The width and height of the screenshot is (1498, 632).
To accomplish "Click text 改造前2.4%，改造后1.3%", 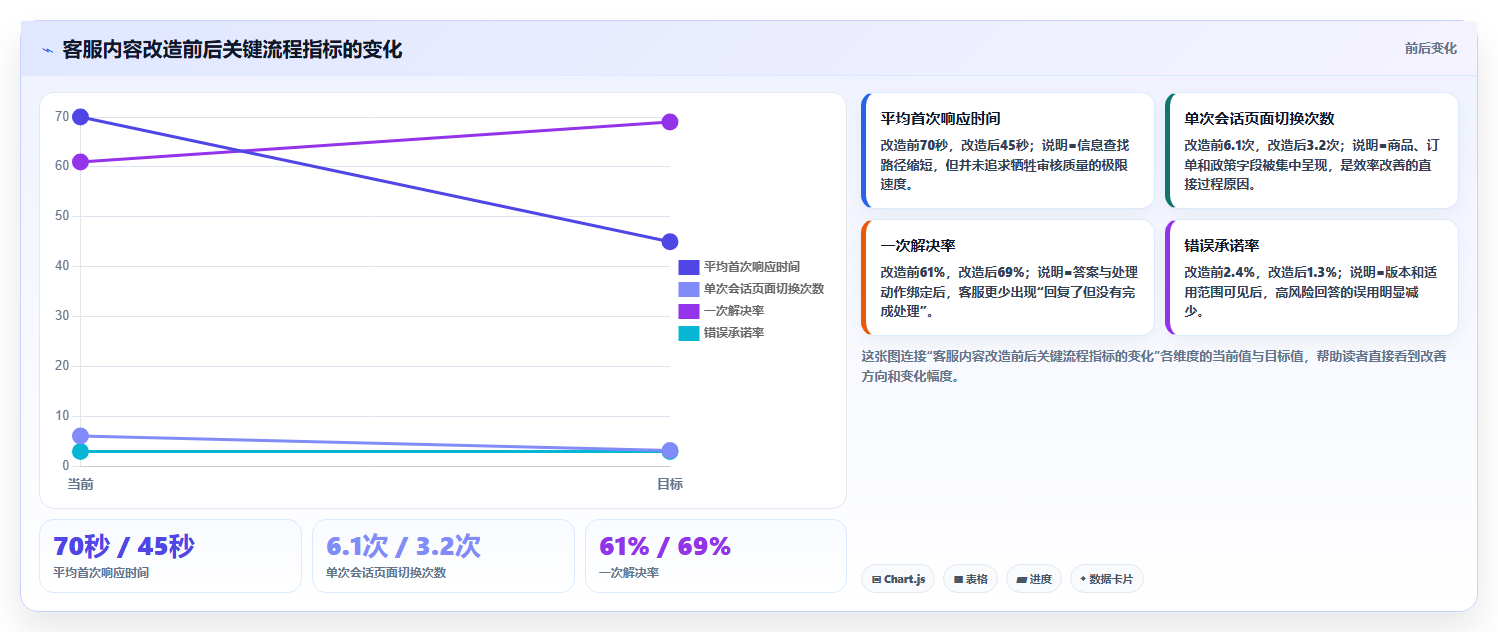I will pos(1260,272).
